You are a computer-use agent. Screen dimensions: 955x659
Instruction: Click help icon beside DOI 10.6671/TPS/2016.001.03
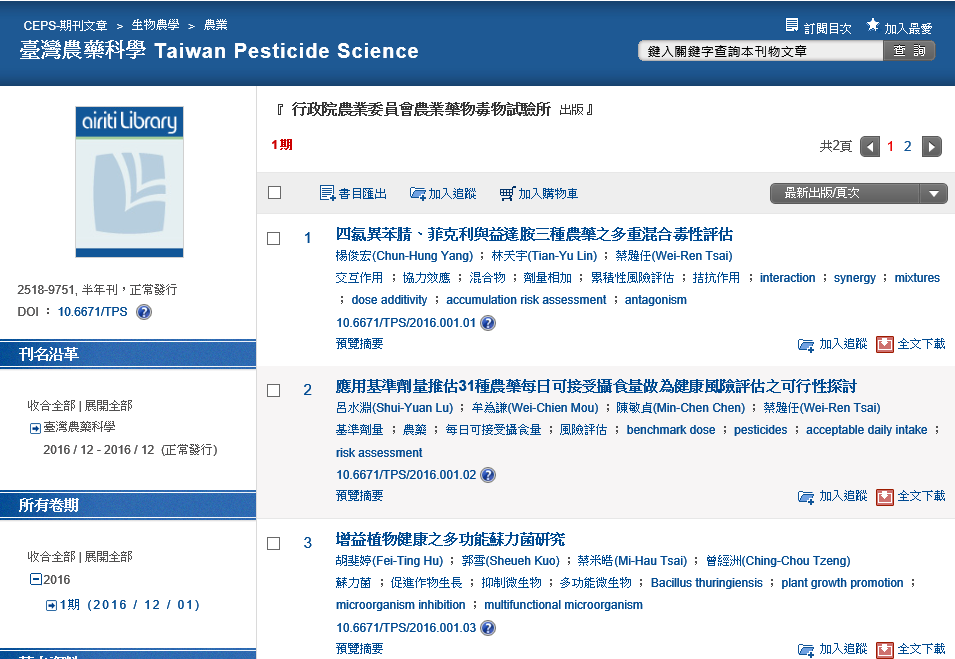(488, 628)
